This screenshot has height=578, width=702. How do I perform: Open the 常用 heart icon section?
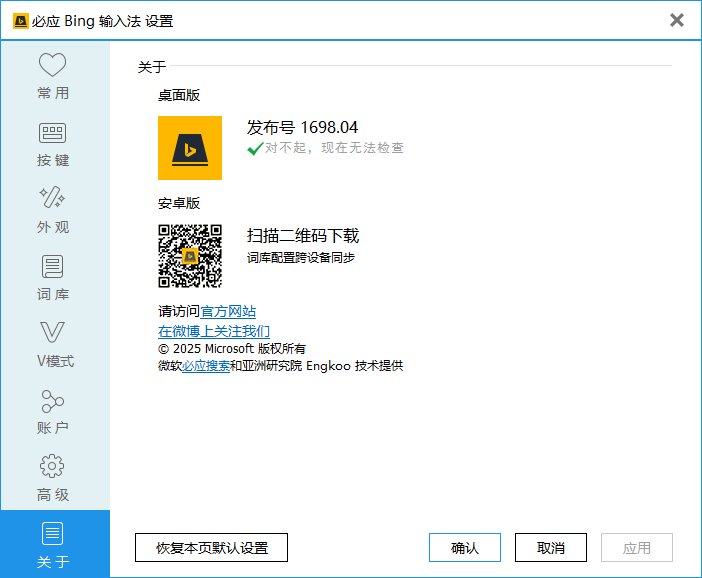[x=52, y=66]
